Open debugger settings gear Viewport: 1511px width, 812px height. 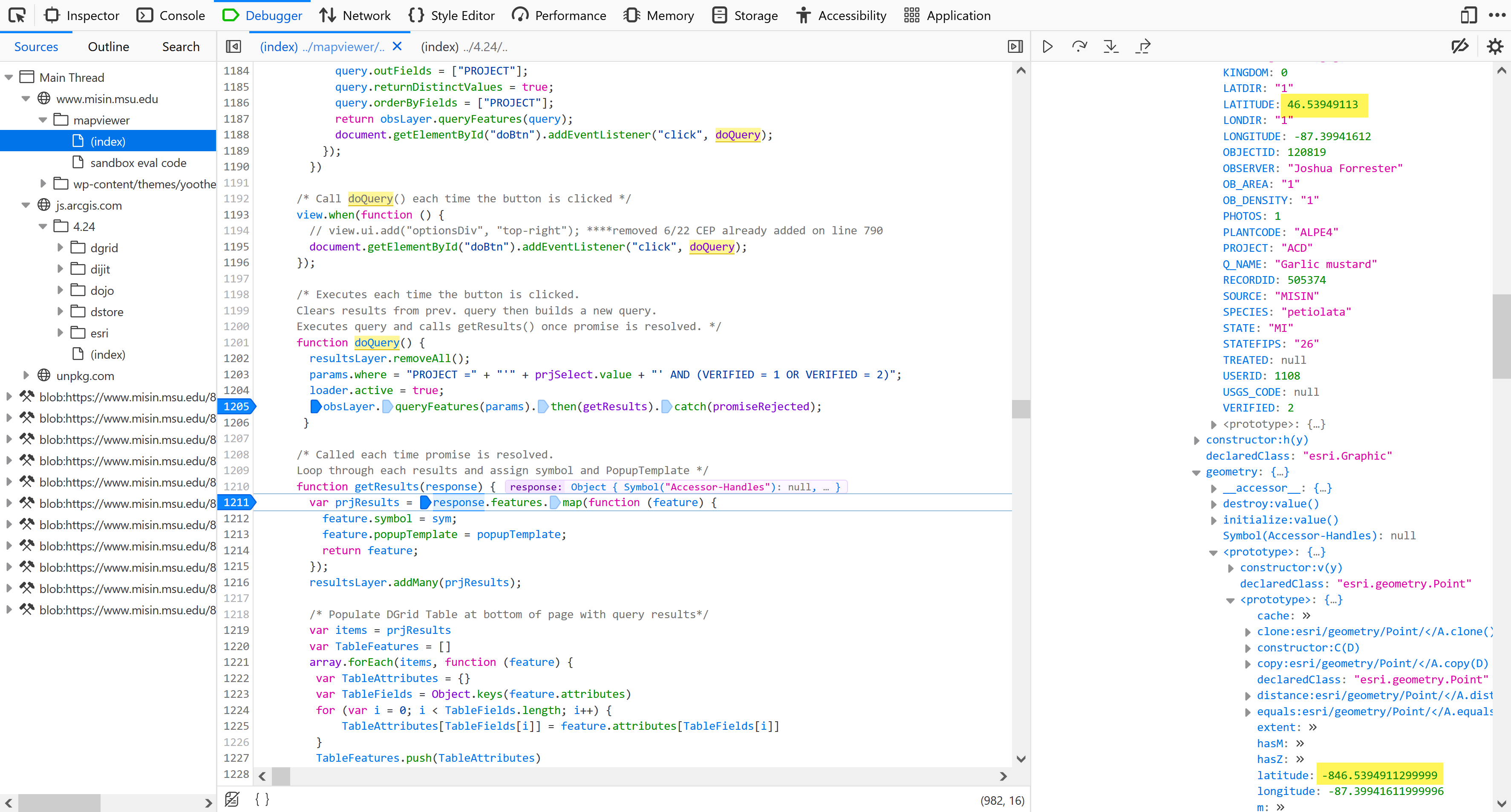1494,46
